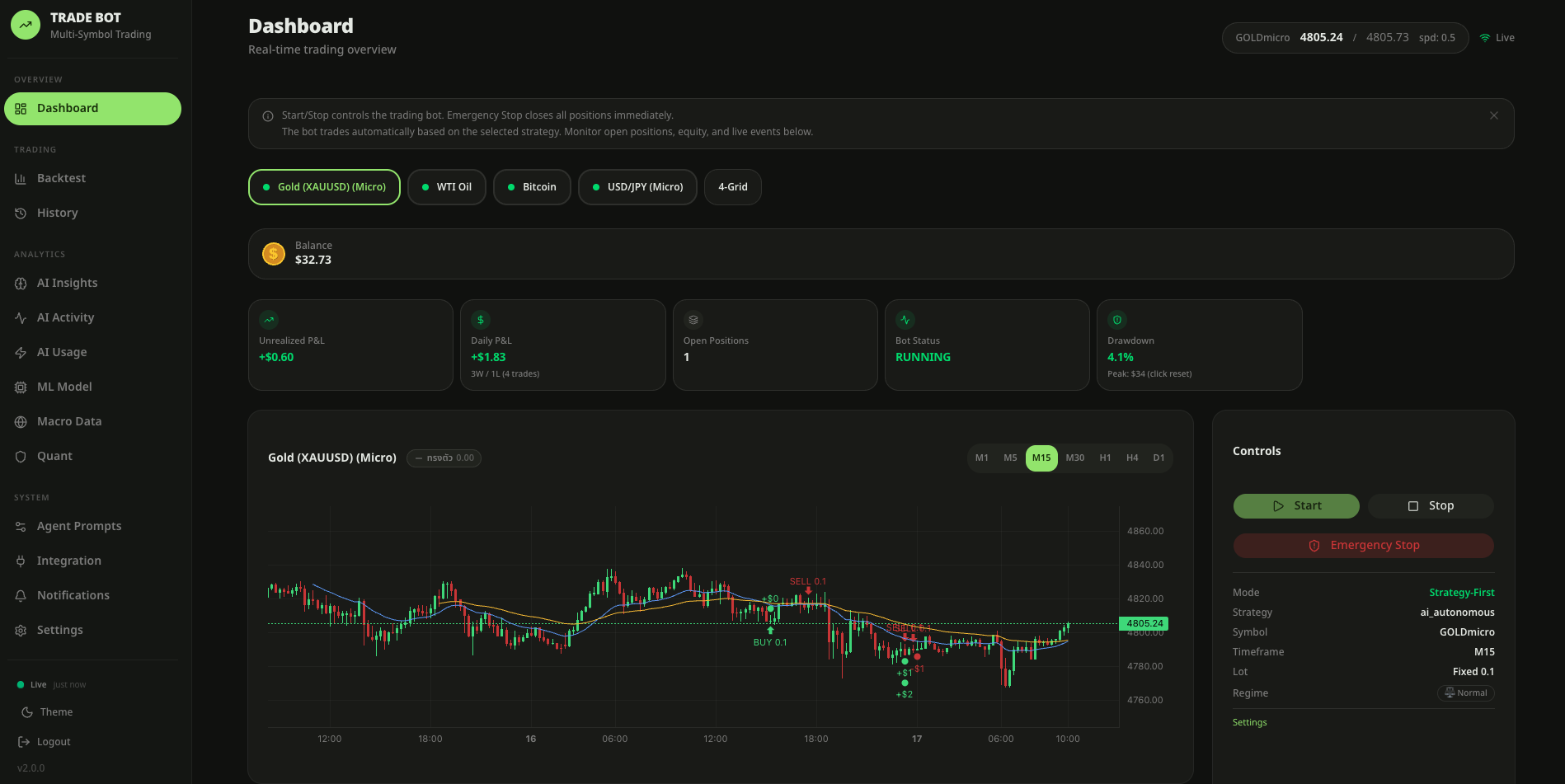
Task: Switch to the Bitcoin symbol tab
Action: 532,187
